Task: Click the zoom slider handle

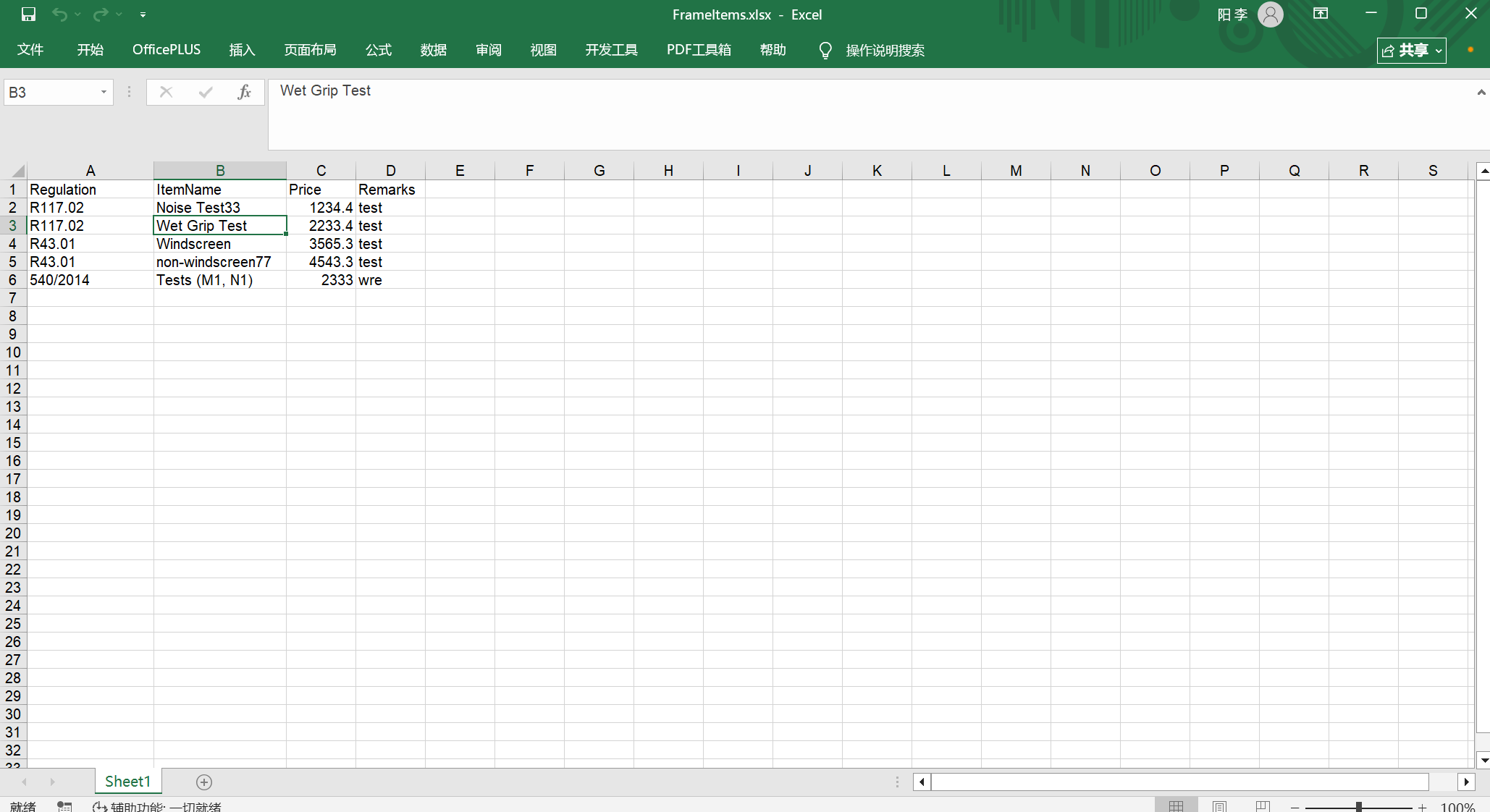Action: (x=1359, y=806)
